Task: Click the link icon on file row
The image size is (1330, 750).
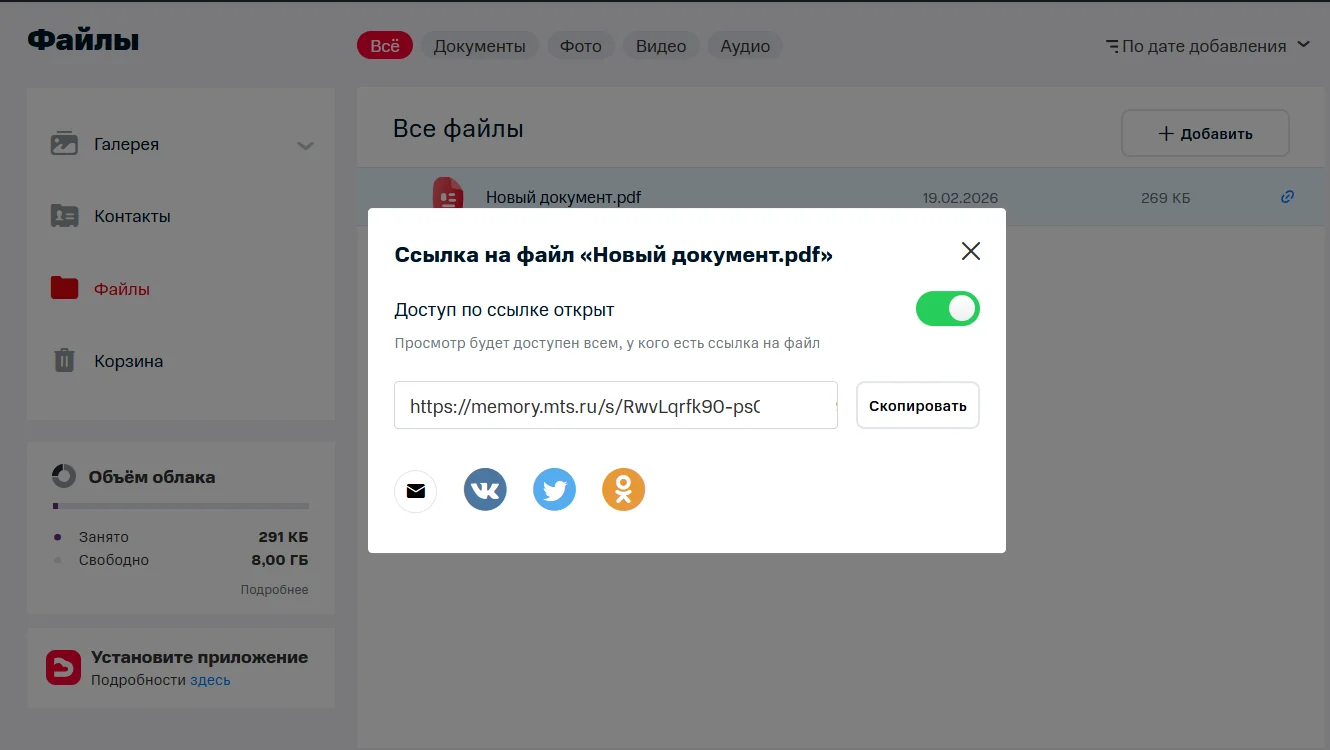Action: 1287,197
